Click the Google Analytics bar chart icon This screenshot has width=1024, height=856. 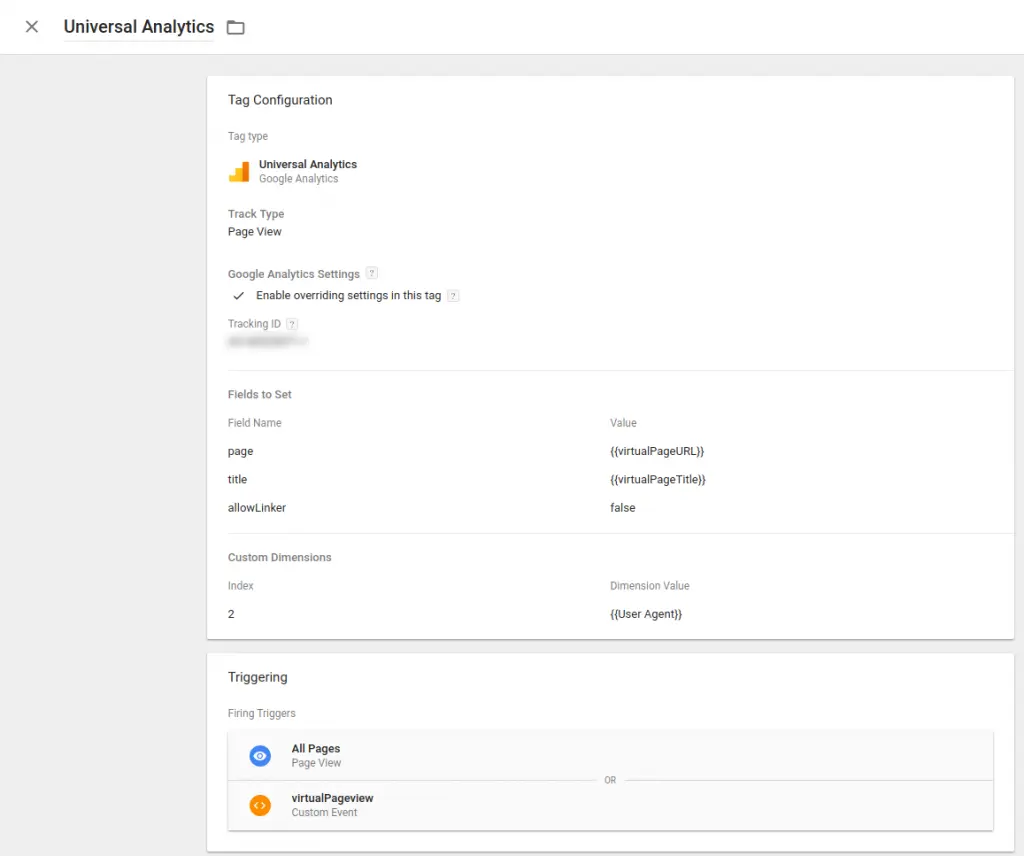click(239, 172)
